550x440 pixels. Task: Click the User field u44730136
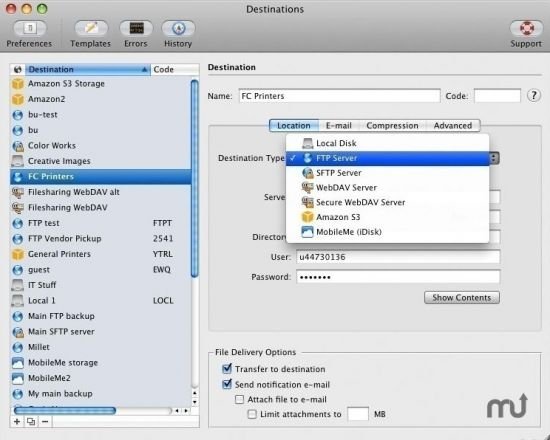pyautogui.click(x=398, y=257)
